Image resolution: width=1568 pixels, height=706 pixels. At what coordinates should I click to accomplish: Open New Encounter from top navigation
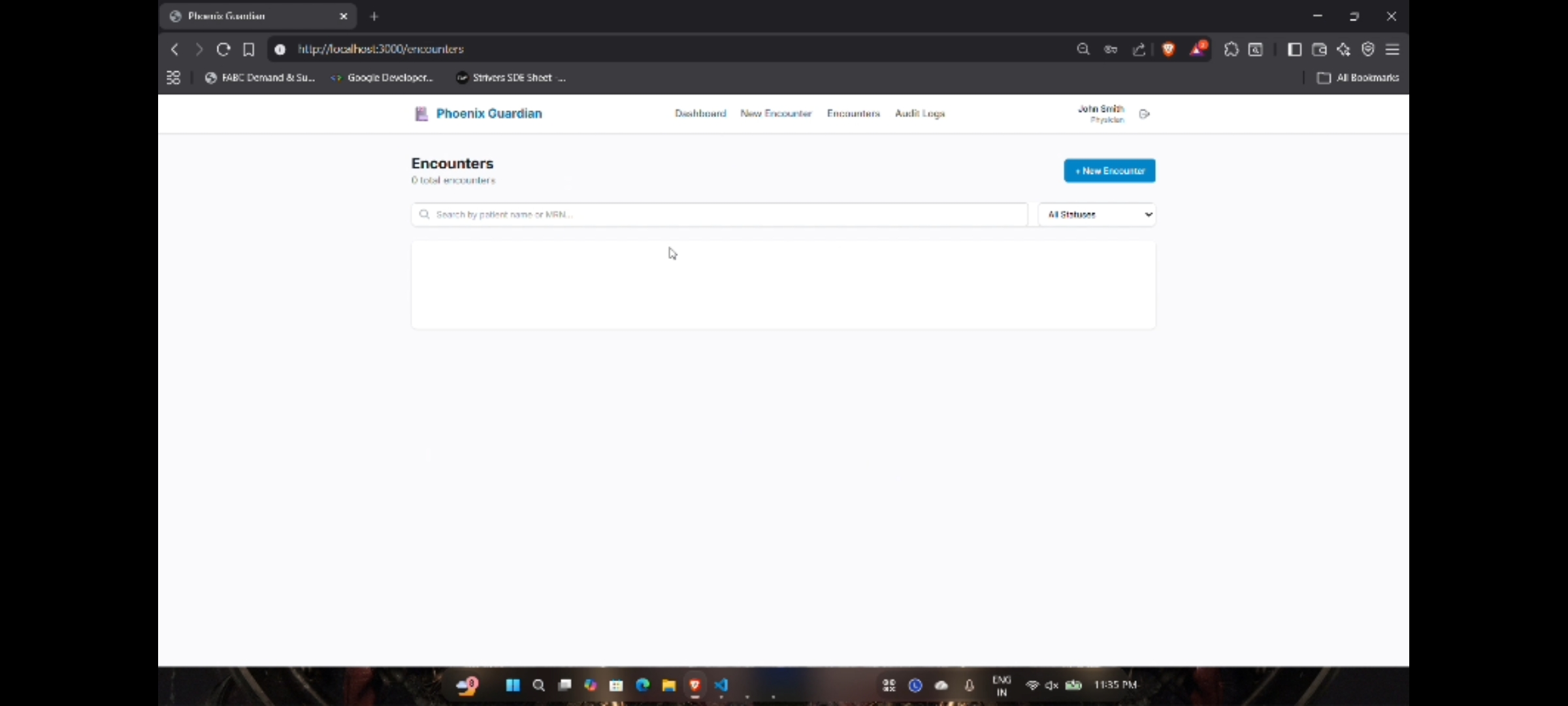tap(776, 113)
